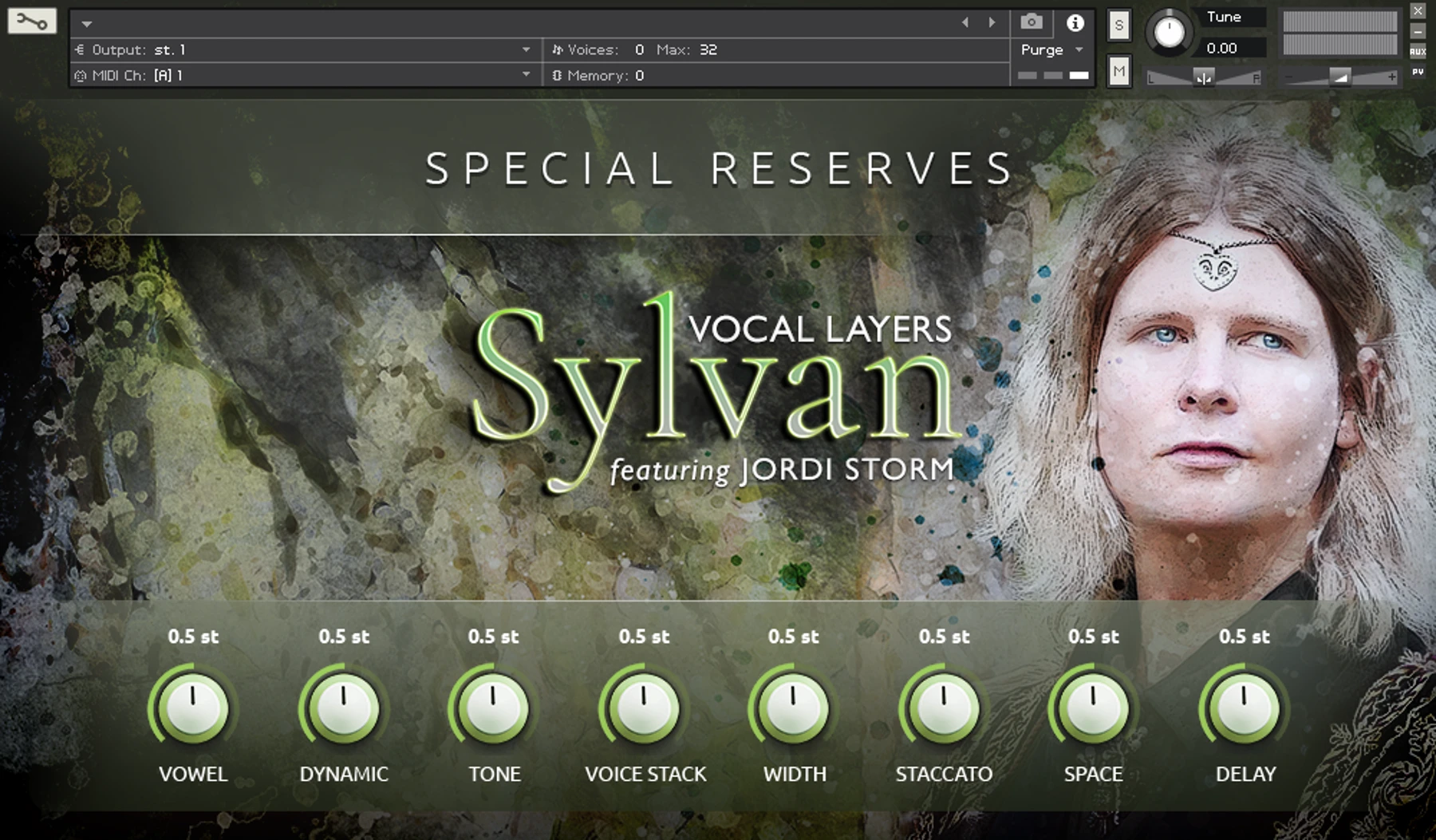Screen dimensions: 1436x840
Task: Go to previous instrument with left arrow
Action: click(965, 23)
